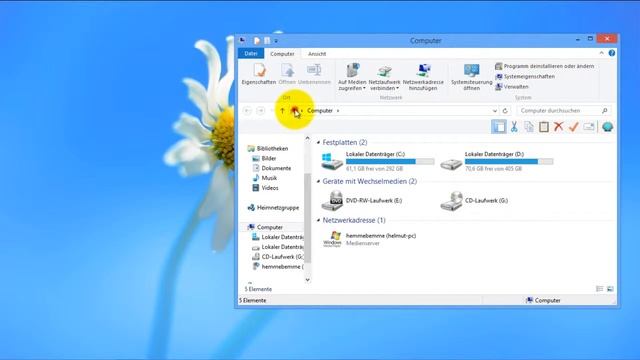Viewport: 640px width, 360px height.
Task: Open Bibliotheken in the navigation pane
Action: (x=268, y=149)
